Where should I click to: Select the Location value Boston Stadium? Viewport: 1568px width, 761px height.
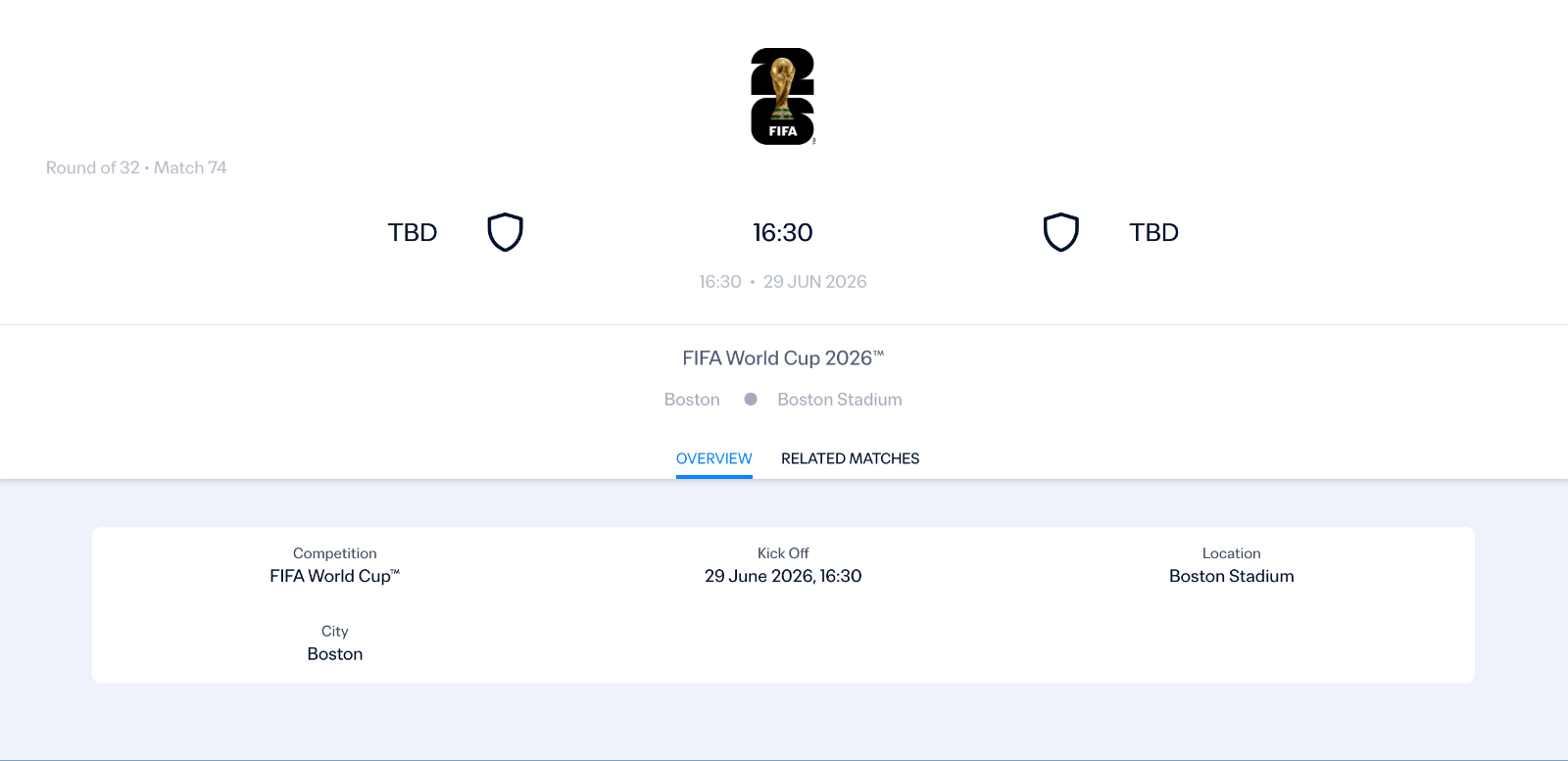tap(1231, 576)
